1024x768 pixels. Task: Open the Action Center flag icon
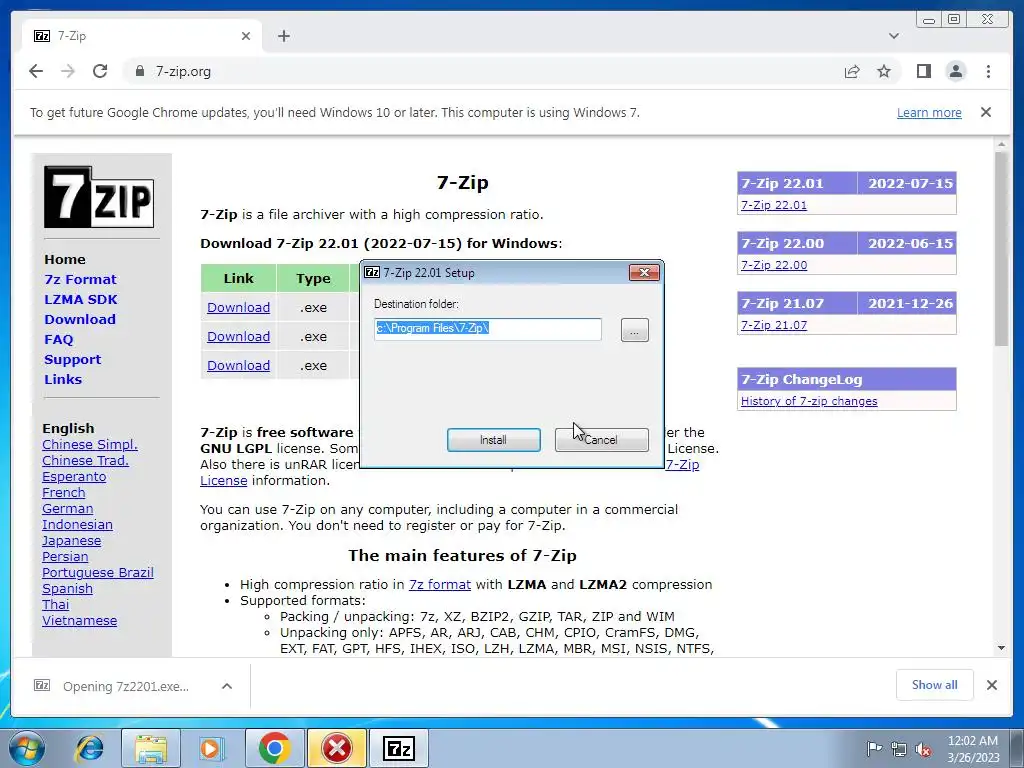[874, 748]
